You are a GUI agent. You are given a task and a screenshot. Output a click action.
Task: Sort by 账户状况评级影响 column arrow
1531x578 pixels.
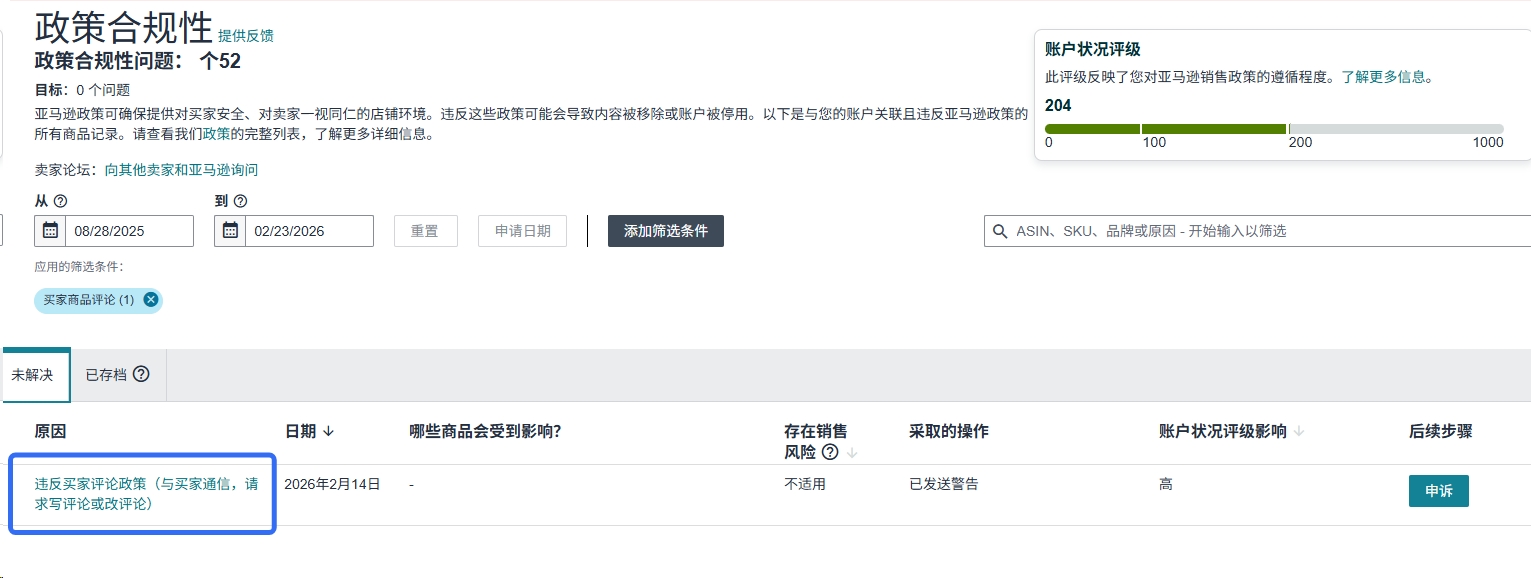tap(1299, 431)
